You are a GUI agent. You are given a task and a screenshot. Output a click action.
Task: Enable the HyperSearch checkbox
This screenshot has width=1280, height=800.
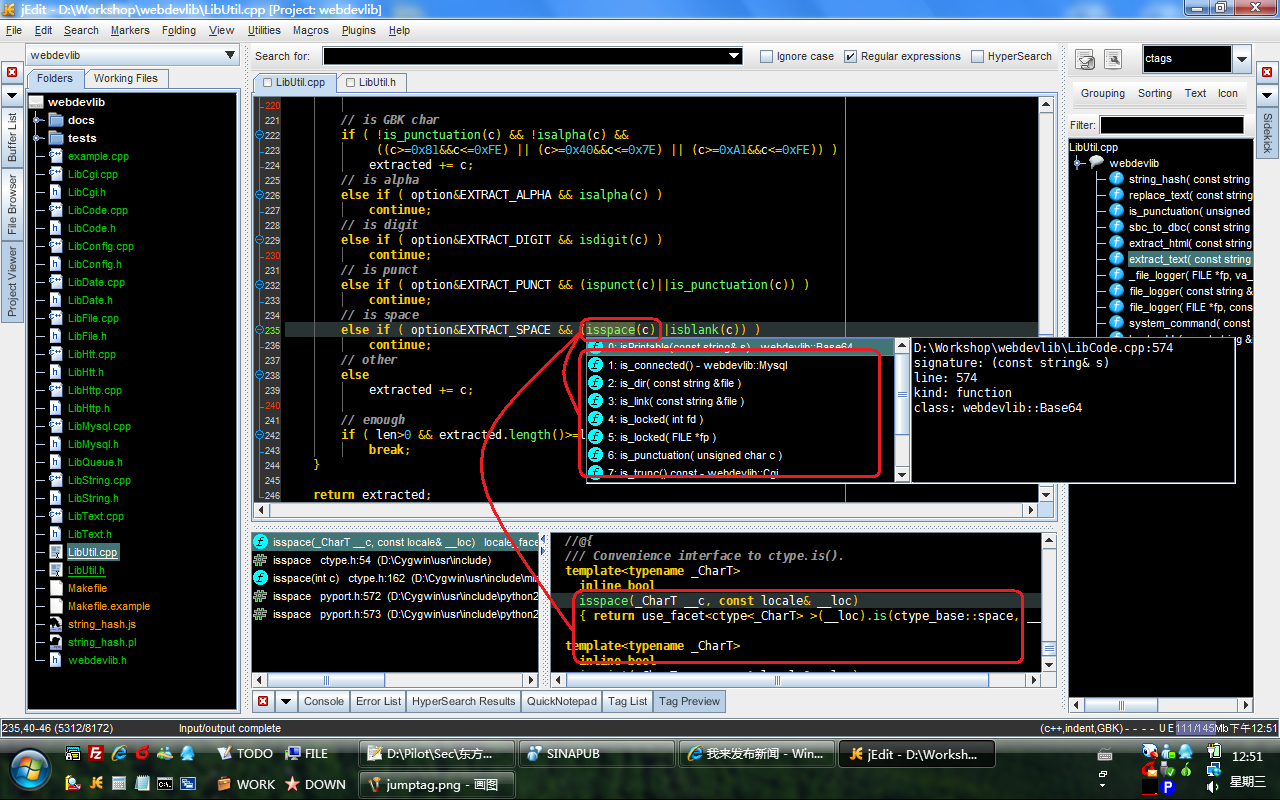978,57
